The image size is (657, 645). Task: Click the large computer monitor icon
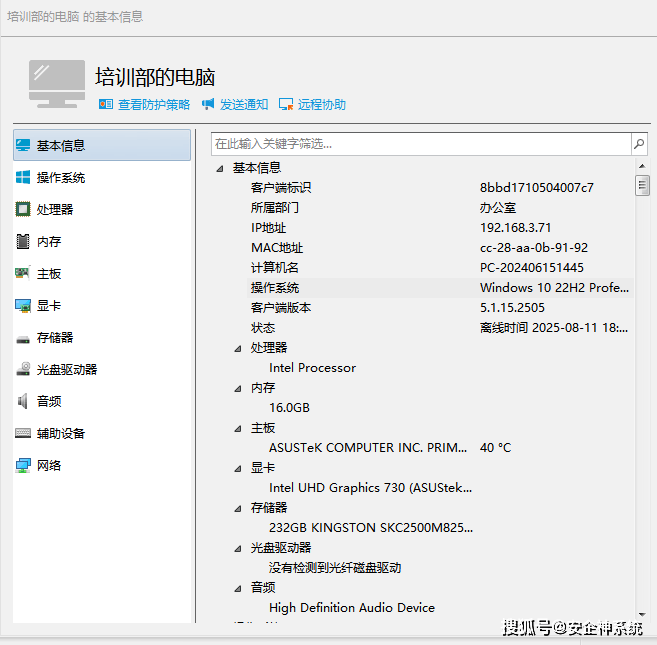pos(57,84)
